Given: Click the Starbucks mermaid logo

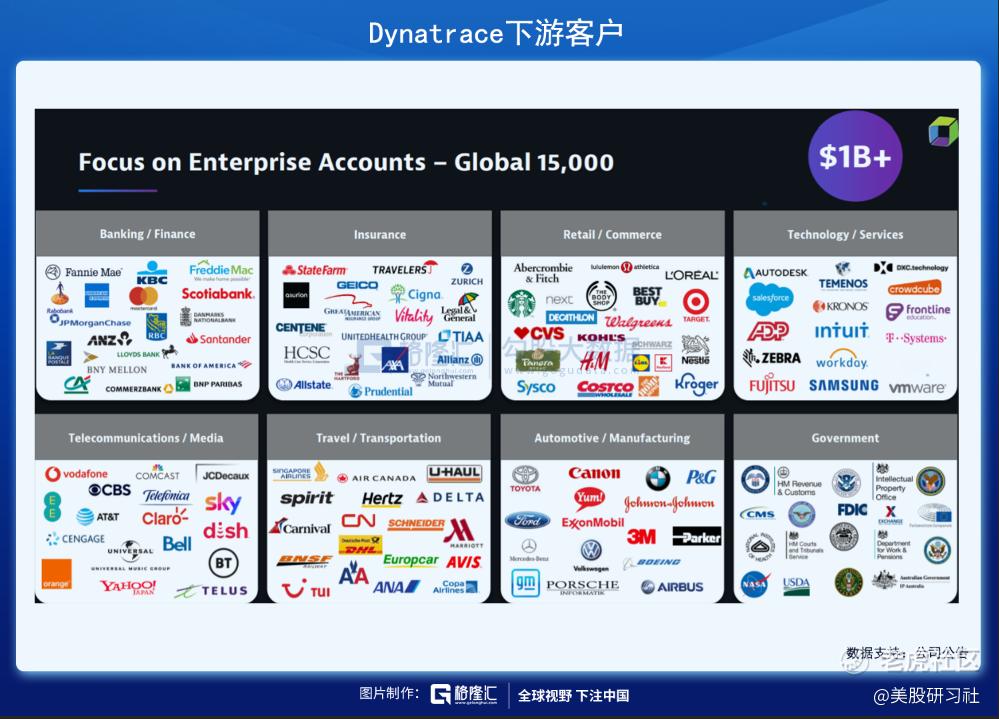Looking at the screenshot, I should tap(521, 303).
